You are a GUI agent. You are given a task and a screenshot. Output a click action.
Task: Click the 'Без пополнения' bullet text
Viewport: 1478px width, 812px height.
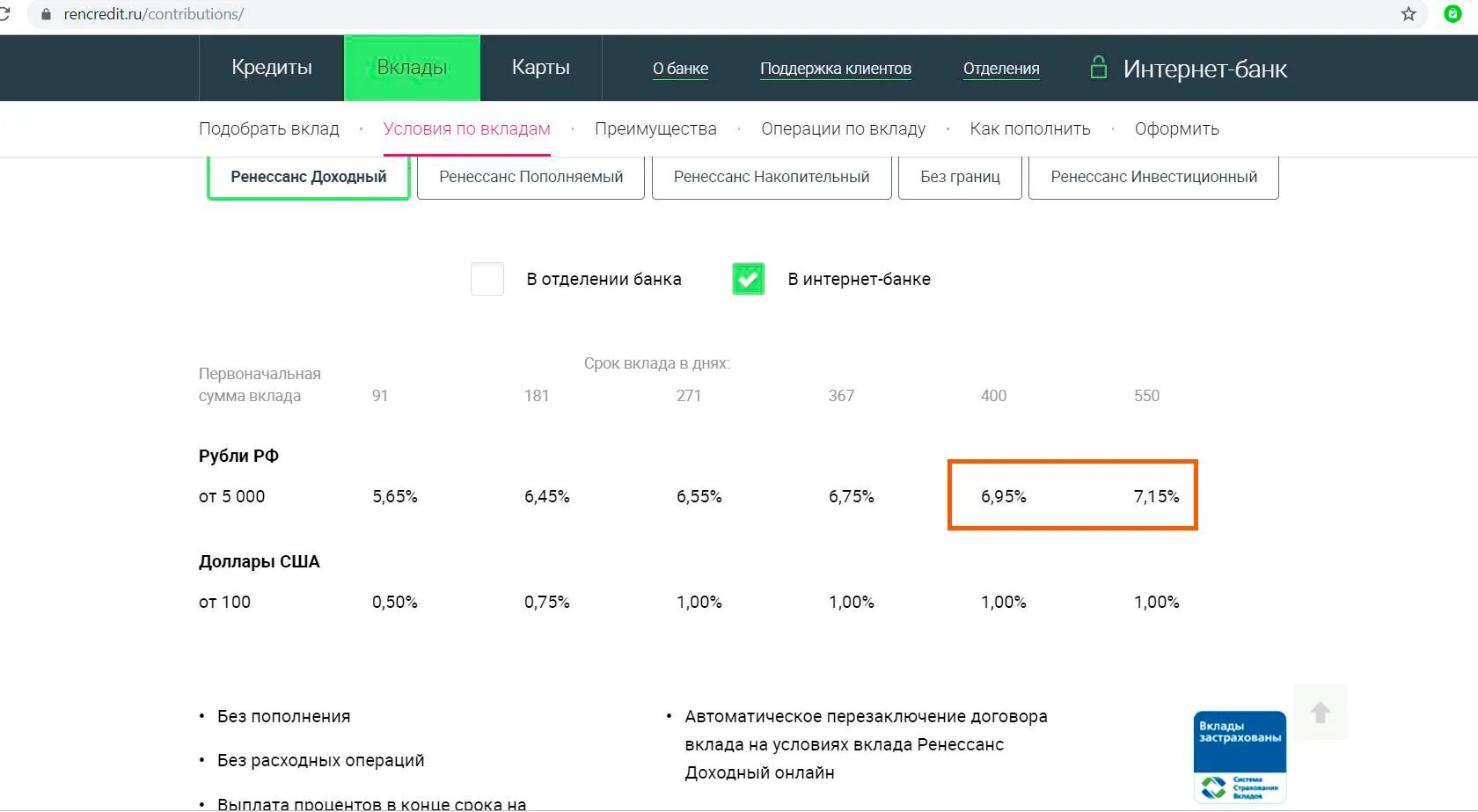[284, 716]
